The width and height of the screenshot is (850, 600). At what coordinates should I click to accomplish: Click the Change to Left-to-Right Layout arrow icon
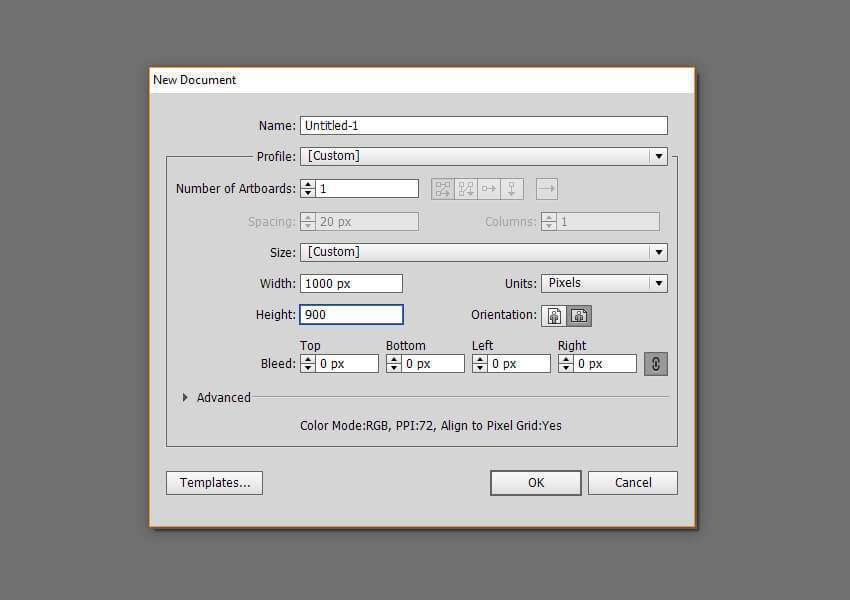[x=546, y=188]
